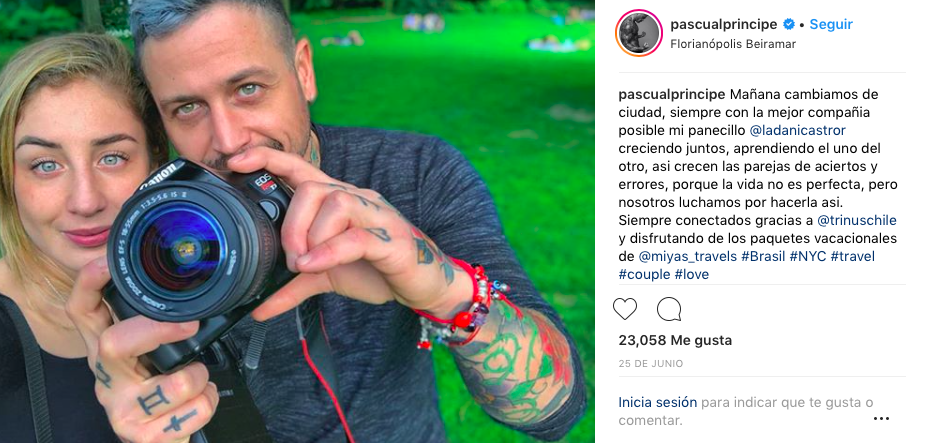Viewport: 925px width, 443px height.
Task: Open the three-dots more options menu
Action: pyautogui.click(x=881, y=418)
